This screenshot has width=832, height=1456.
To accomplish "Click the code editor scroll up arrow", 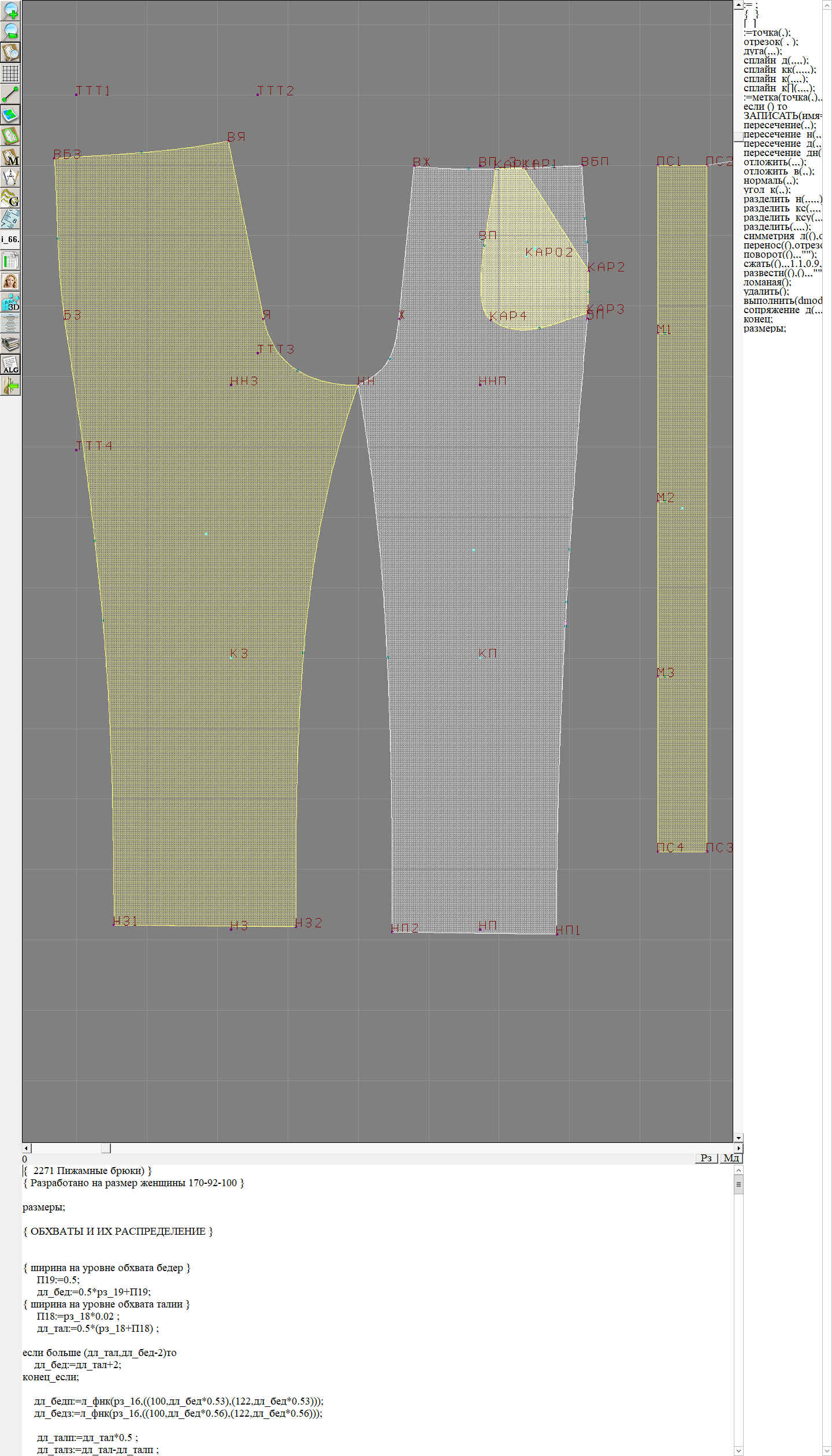I will point(738,1170).
